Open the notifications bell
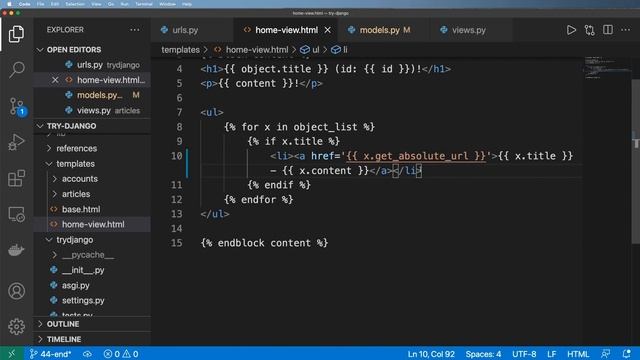Viewport: 640px width, 360px height. point(627,354)
